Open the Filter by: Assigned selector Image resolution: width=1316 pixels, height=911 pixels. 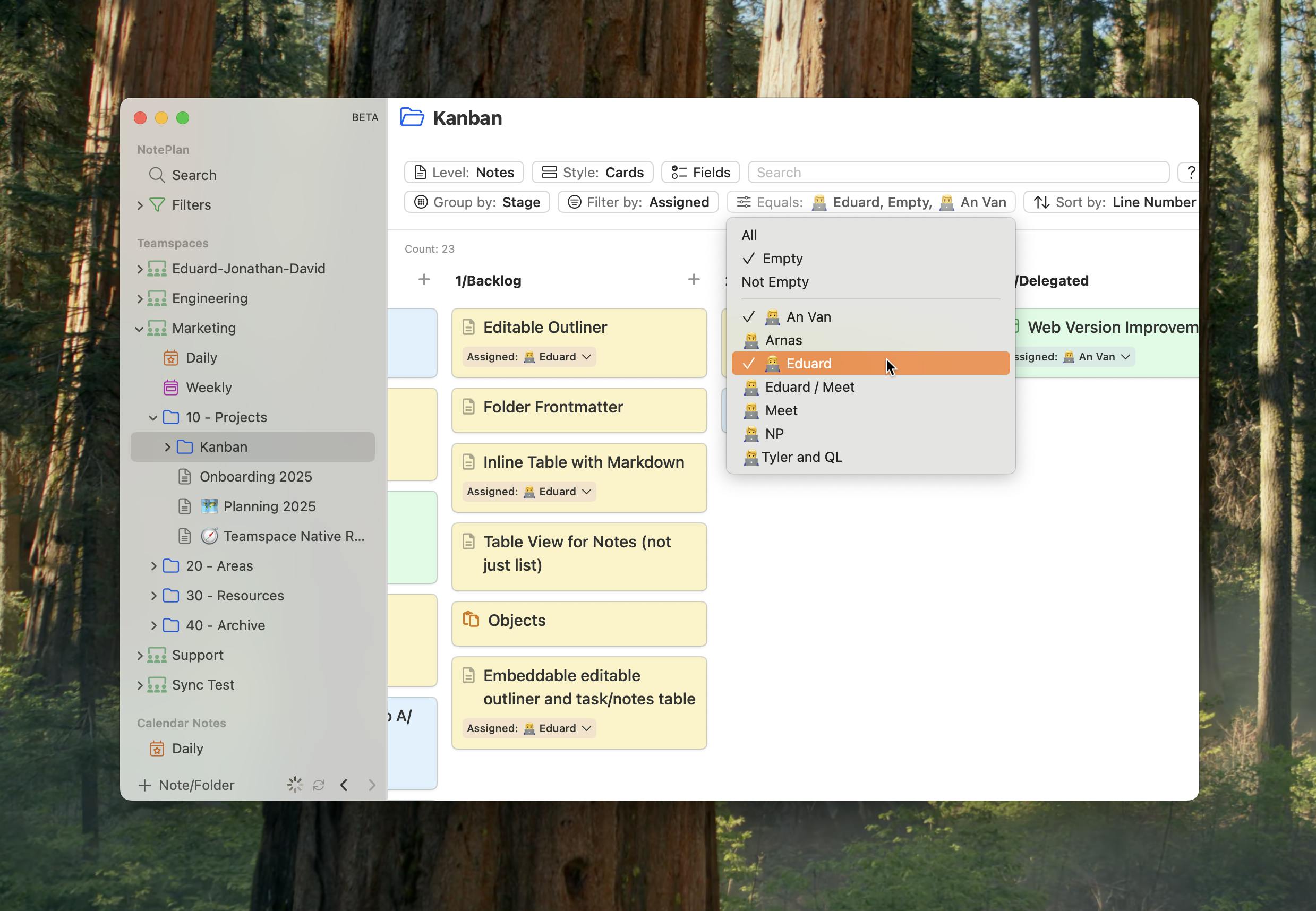click(x=638, y=202)
